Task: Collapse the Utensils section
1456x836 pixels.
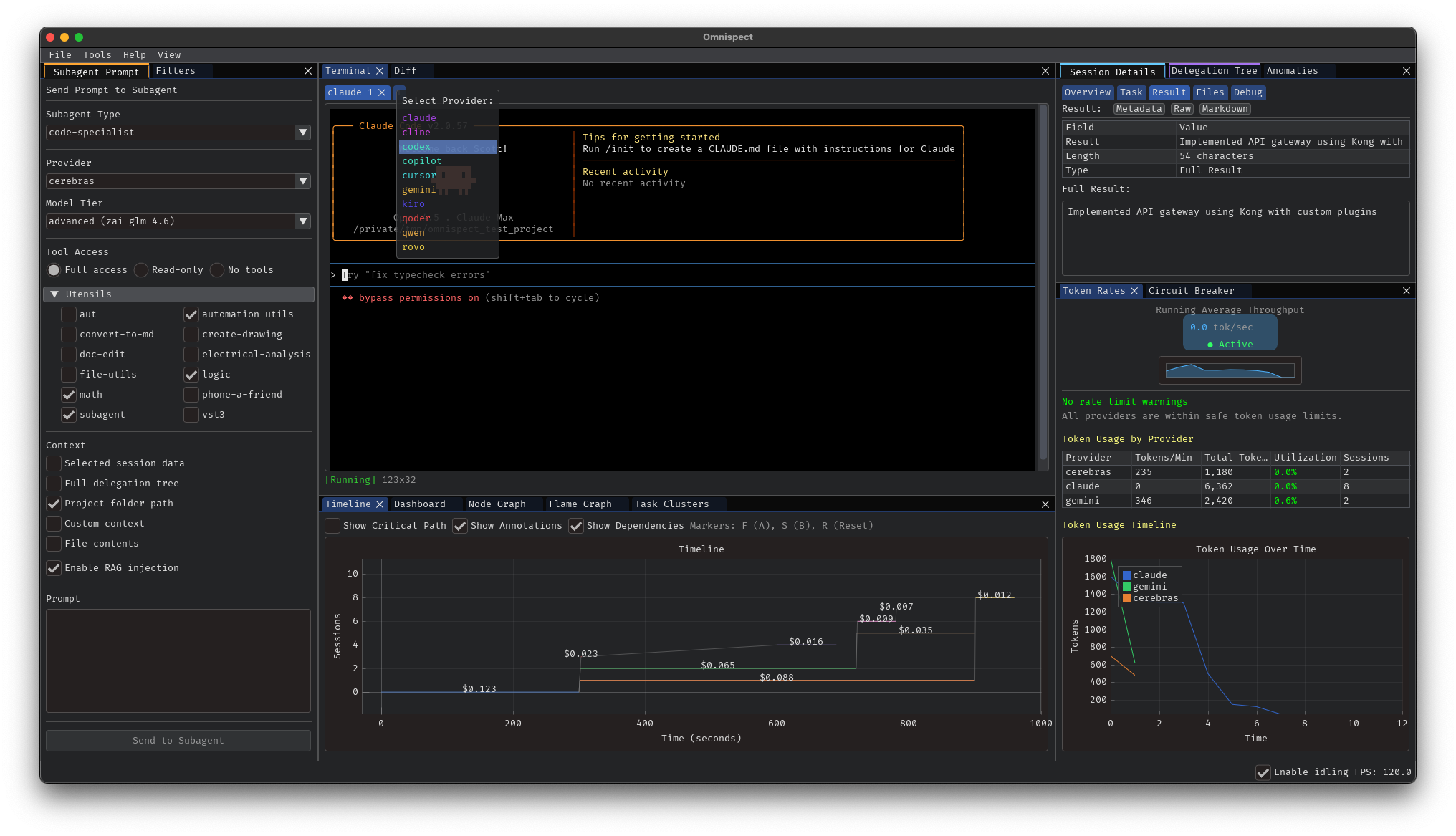Action: (55, 294)
